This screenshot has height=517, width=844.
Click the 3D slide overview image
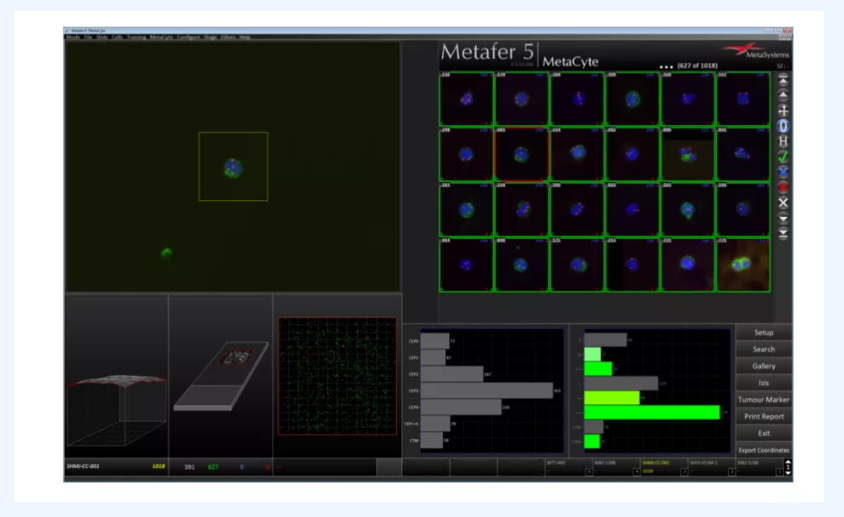click(221, 375)
